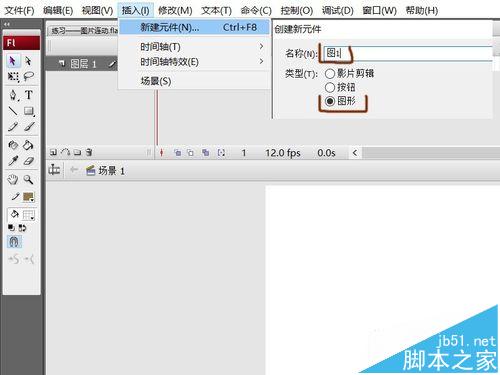Viewport: 500px width, 375px height.
Task: Select the Pencil tool
Action: click(x=13, y=127)
